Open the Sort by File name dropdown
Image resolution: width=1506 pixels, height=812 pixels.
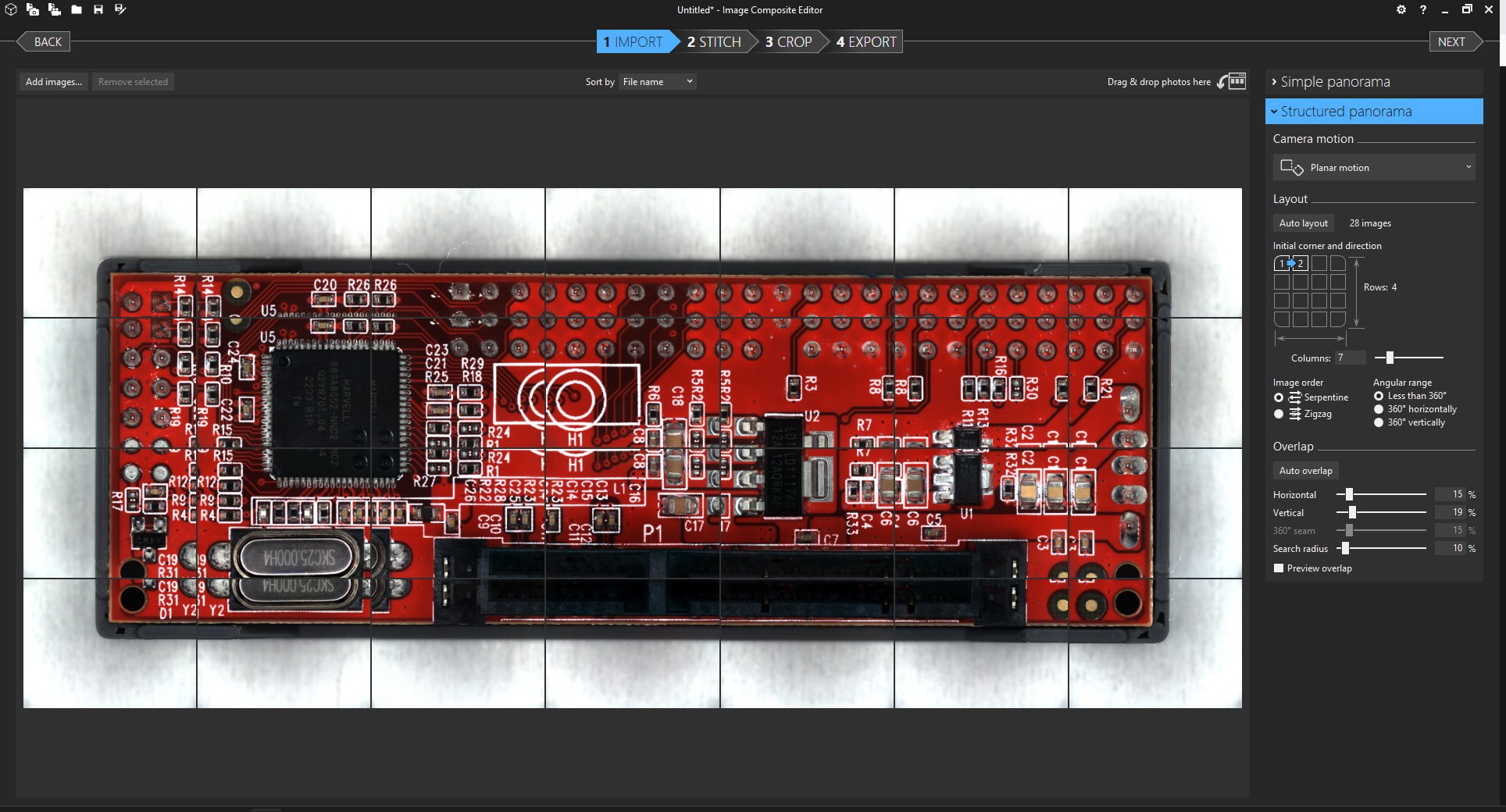point(657,82)
